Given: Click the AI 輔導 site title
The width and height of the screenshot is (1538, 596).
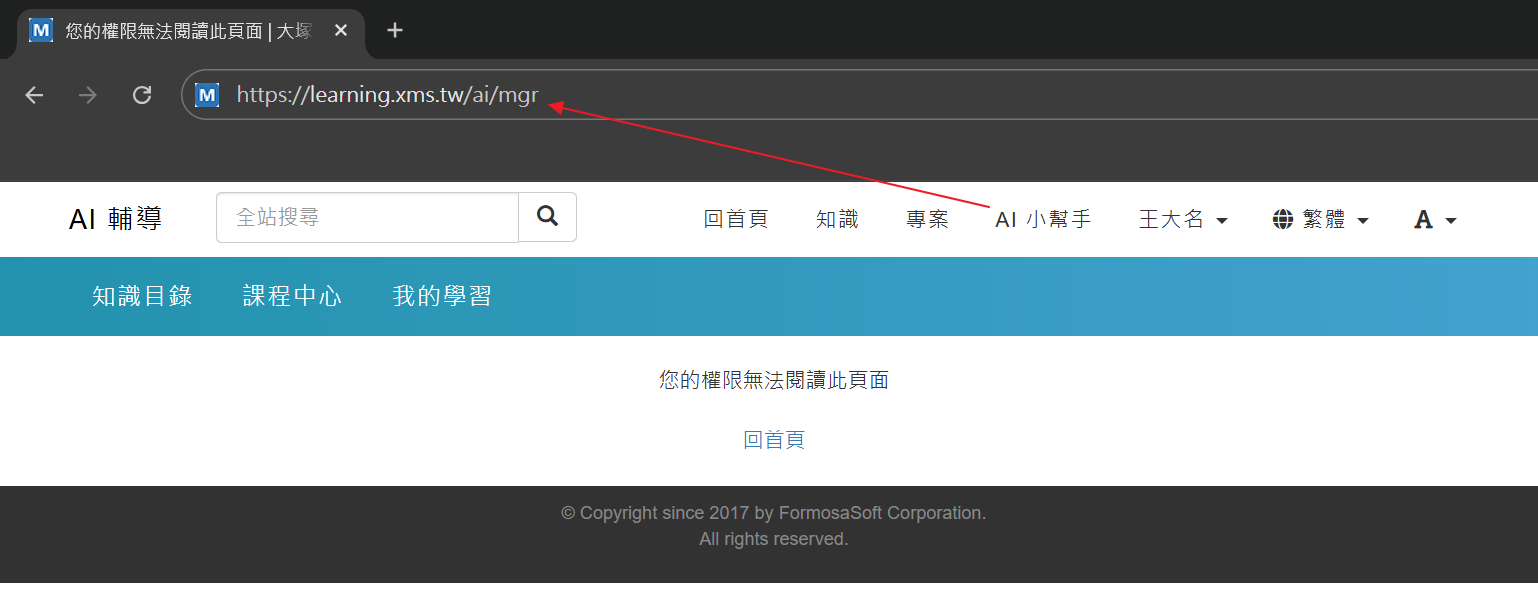Looking at the screenshot, I should [x=115, y=219].
